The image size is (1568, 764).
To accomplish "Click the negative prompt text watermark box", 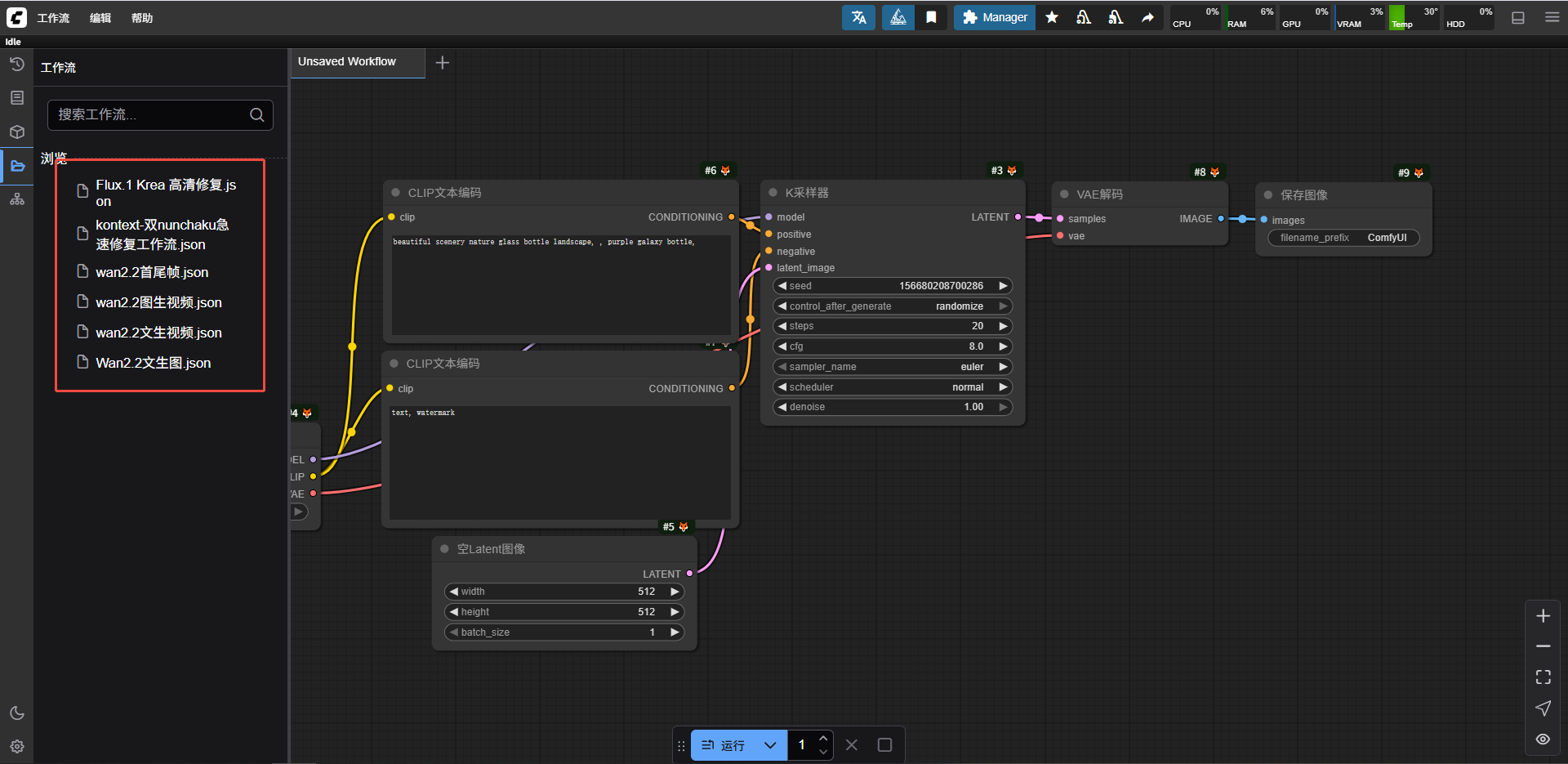I will tap(560, 462).
